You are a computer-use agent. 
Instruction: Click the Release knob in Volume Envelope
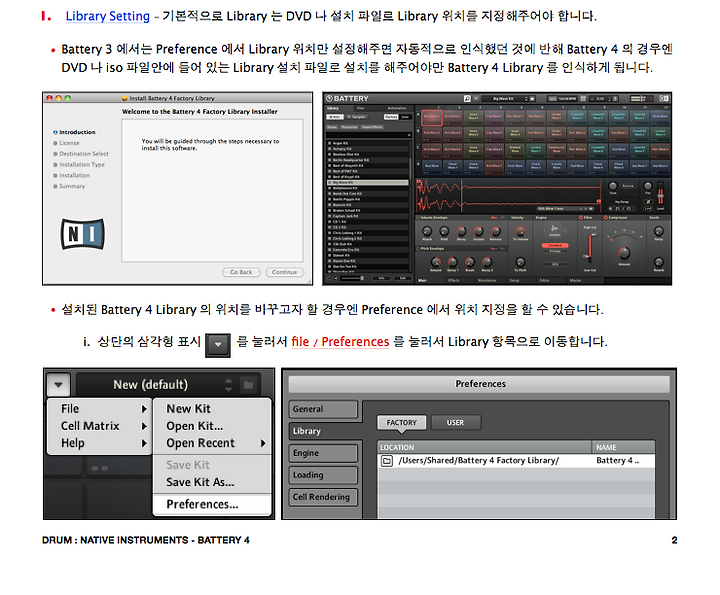496,231
